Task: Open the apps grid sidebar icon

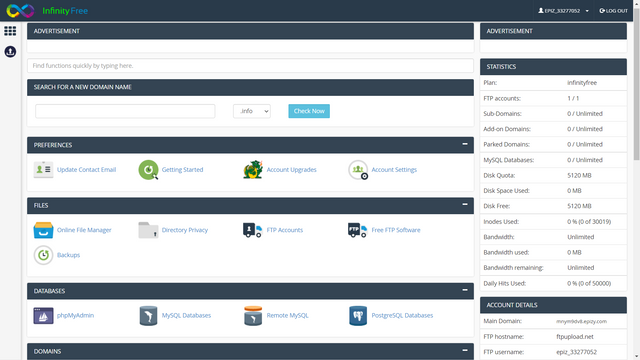Action: click(x=10, y=31)
